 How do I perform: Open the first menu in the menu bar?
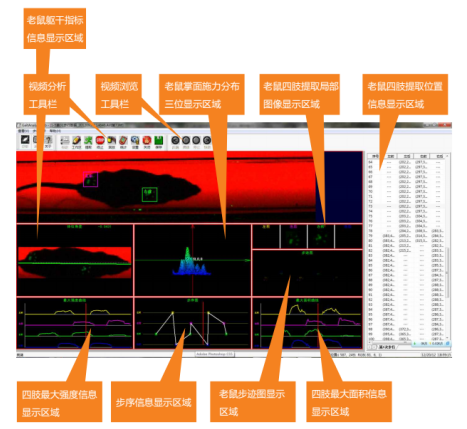point(23,131)
